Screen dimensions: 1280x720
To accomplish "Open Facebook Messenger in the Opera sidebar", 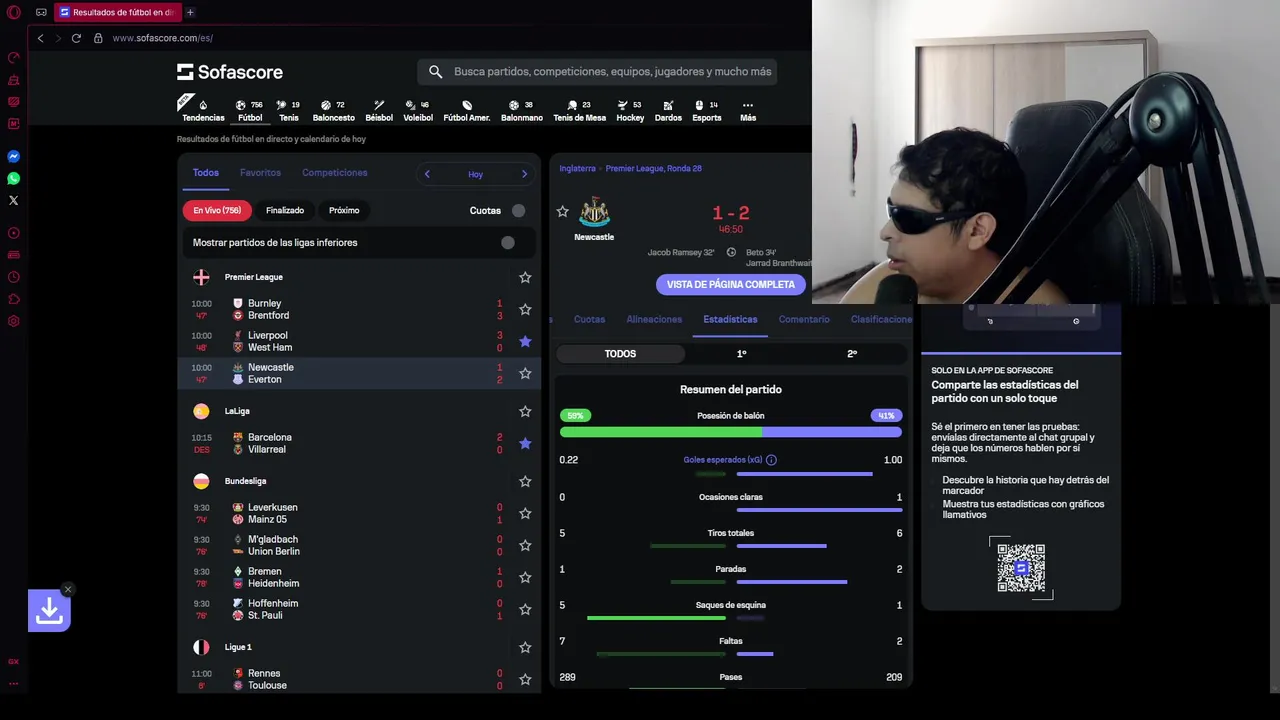I will click(14, 157).
